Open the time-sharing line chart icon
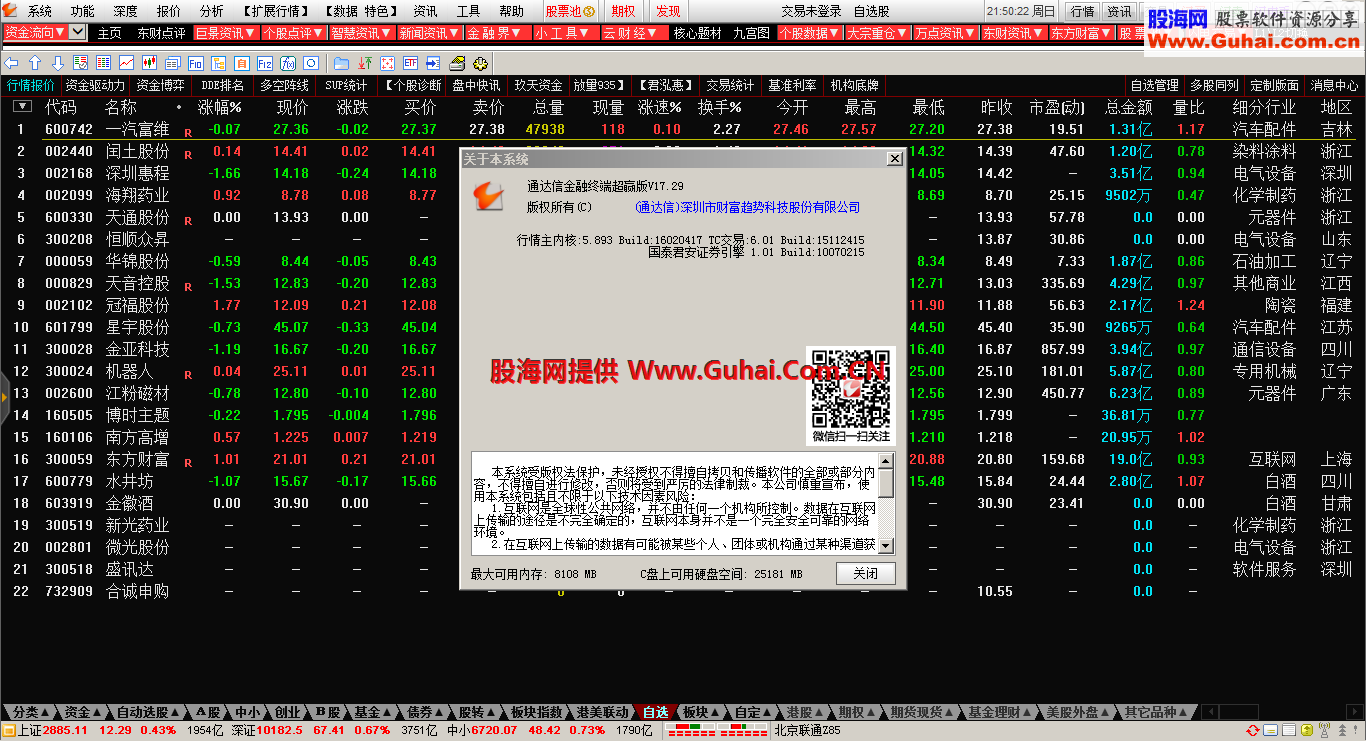The width and height of the screenshot is (1366, 741). (x=126, y=62)
